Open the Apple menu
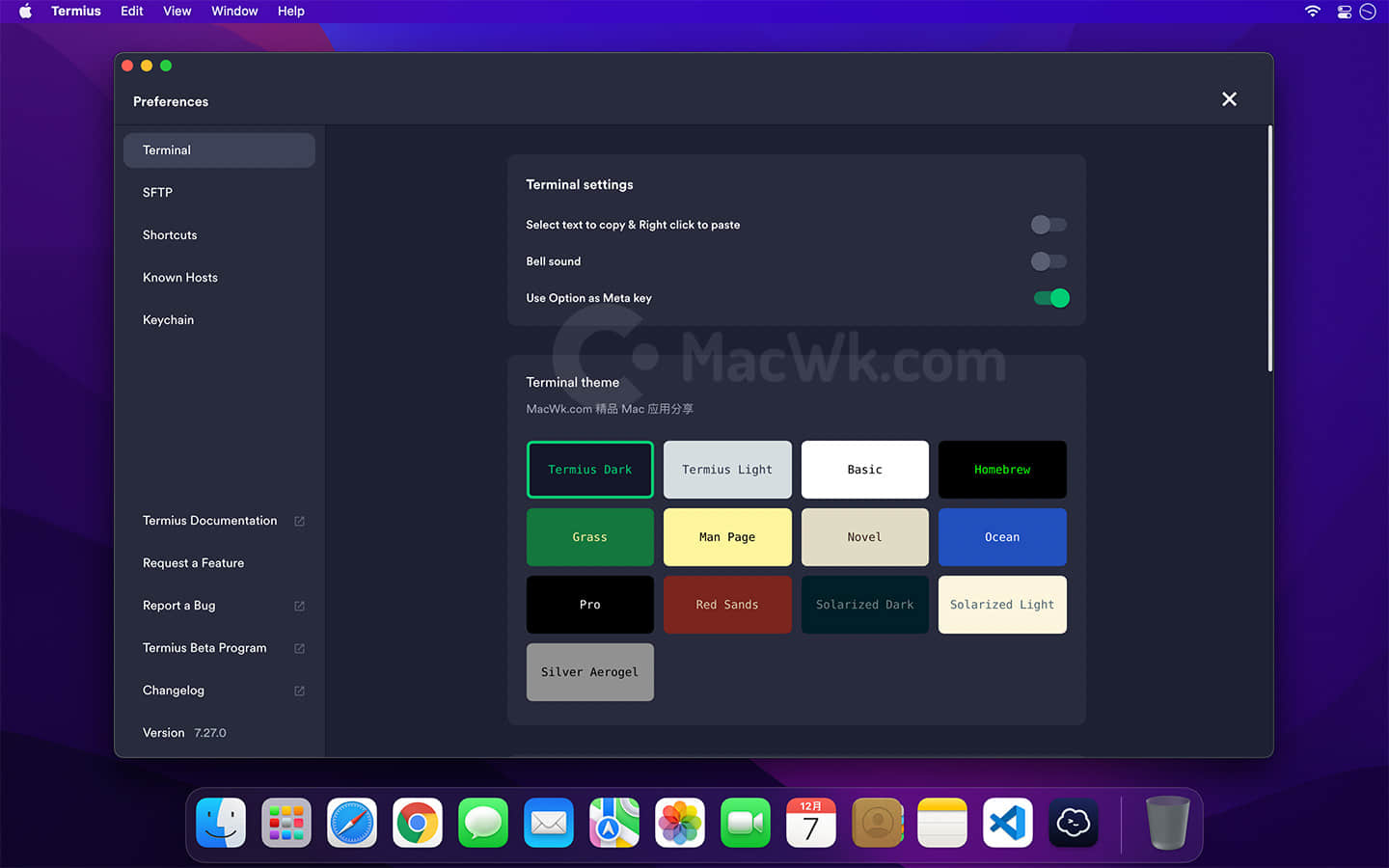Viewport: 1389px width, 868px height. coord(25,12)
